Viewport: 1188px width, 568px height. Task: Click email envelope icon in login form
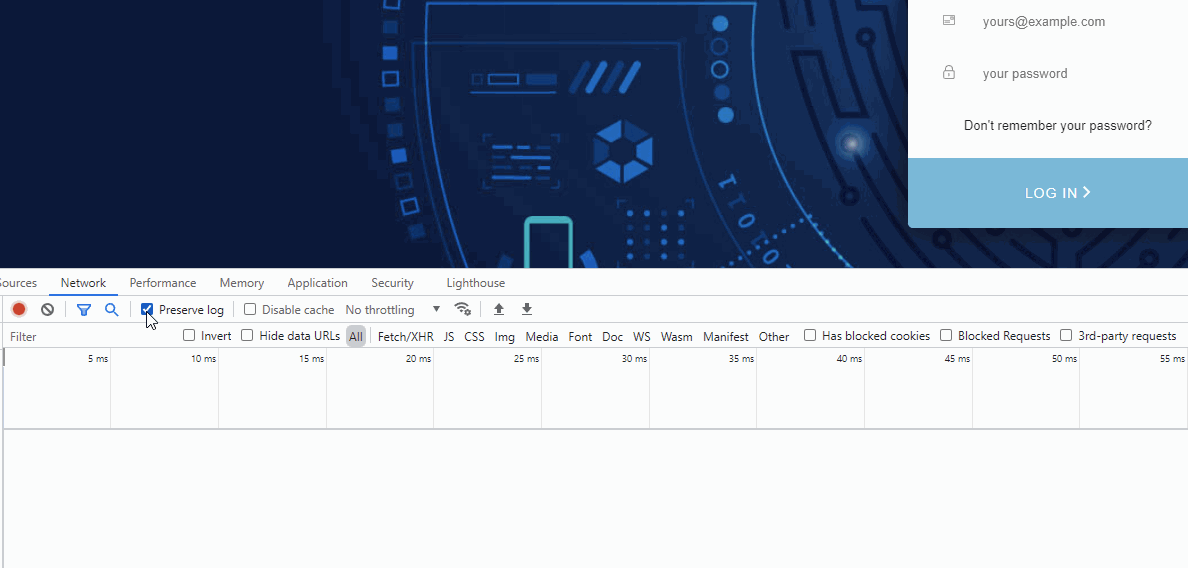pos(949,21)
